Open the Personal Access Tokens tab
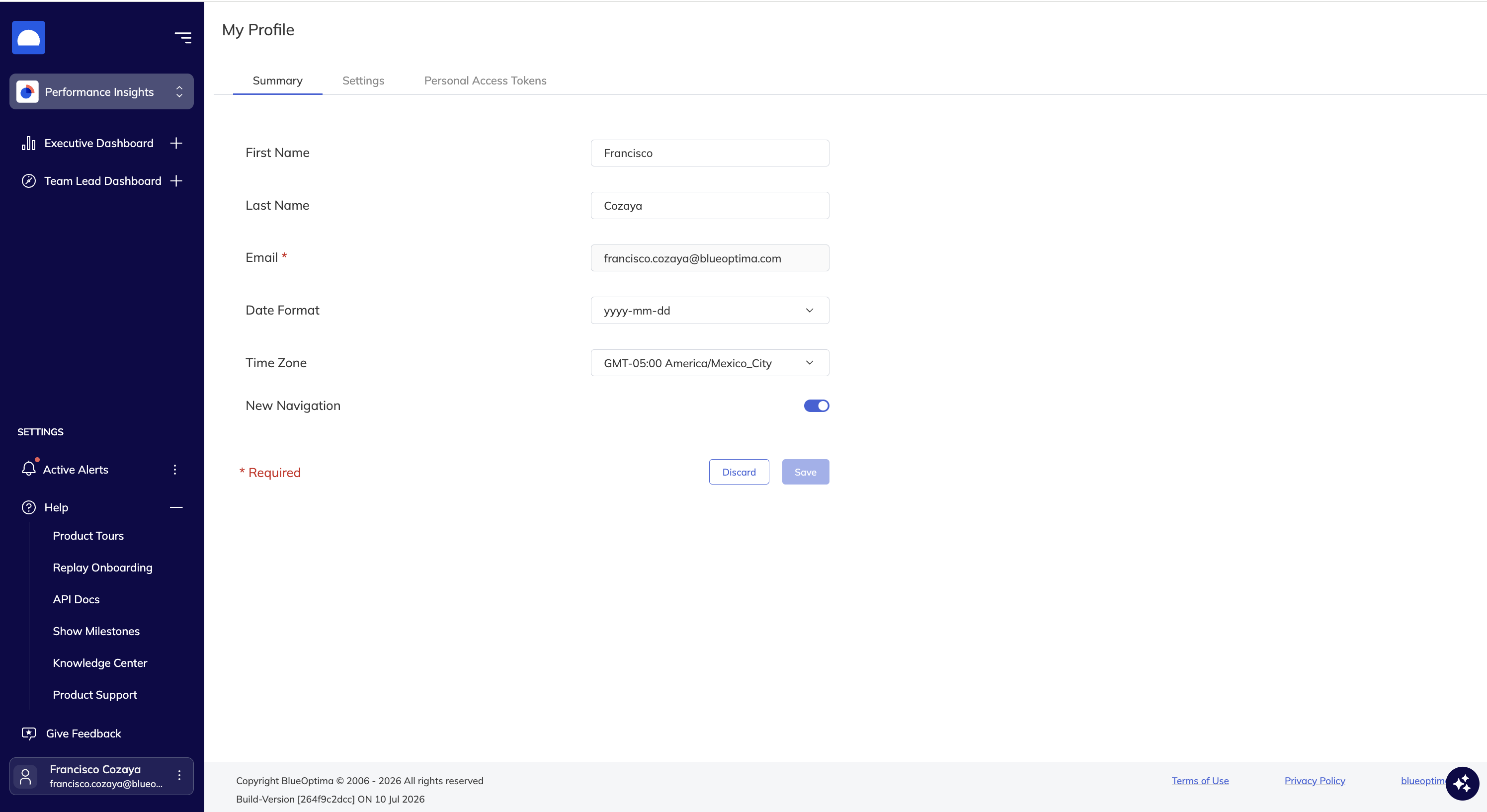Screen dimensions: 1487x812 click(x=485, y=81)
